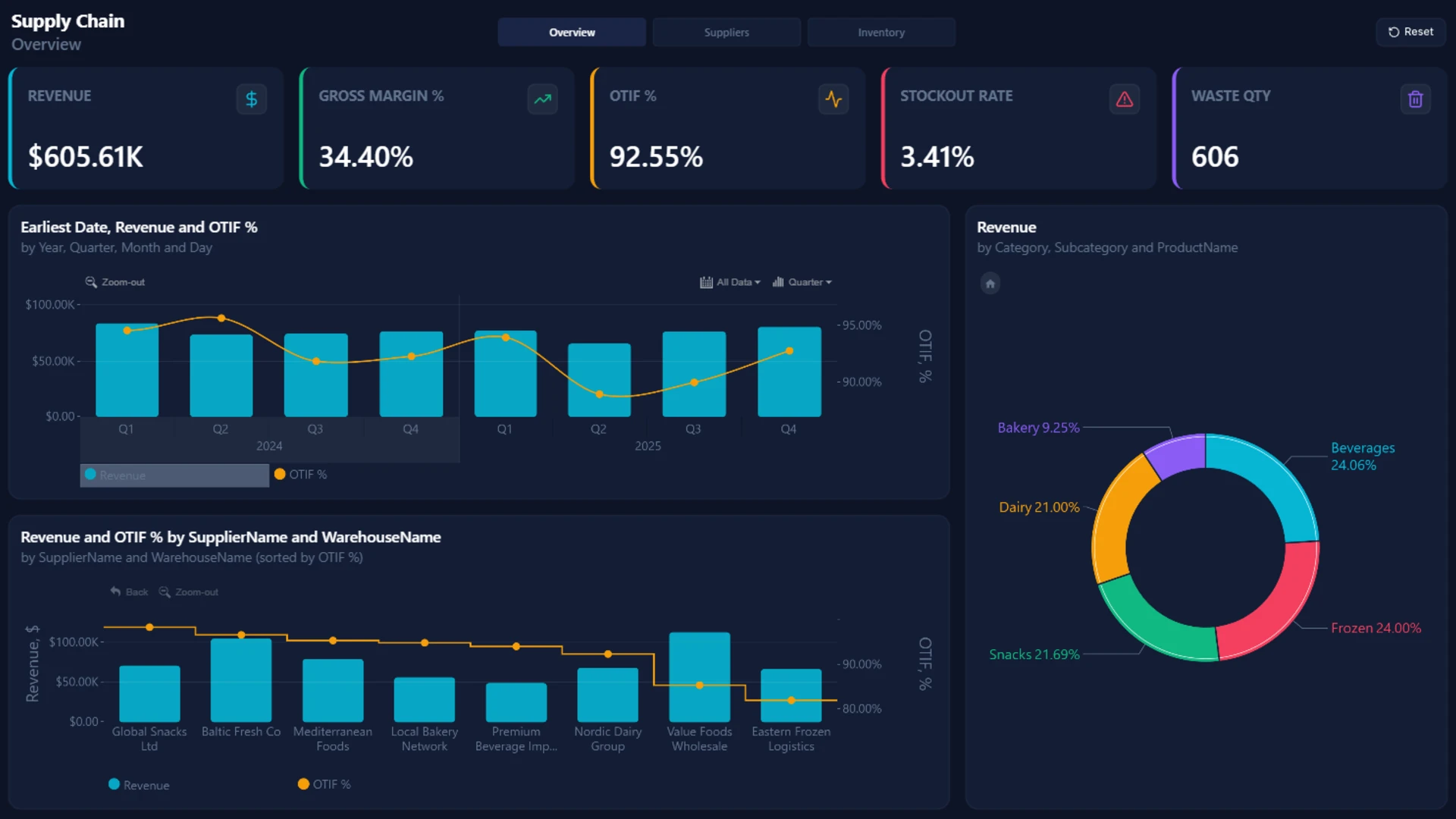Click the Mediterranean Foods axis label
This screenshot has height=819, width=1456.
click(333, 739)
